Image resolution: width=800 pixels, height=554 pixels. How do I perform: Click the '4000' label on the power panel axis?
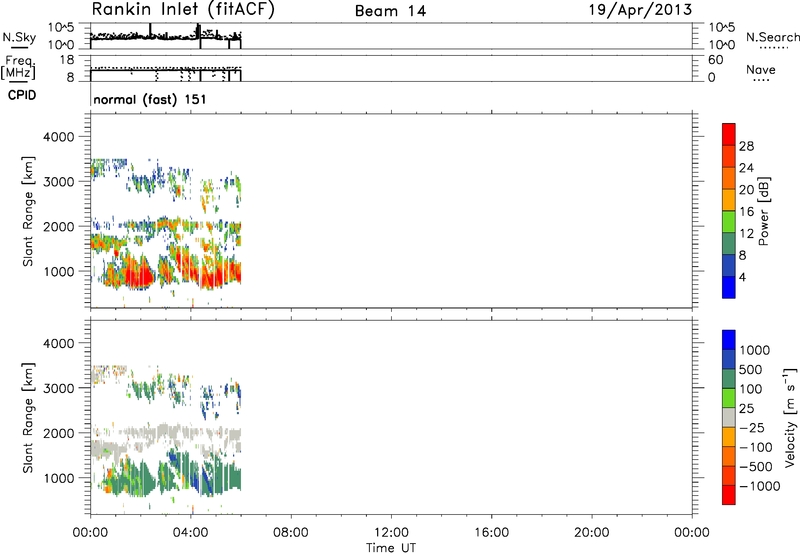point(58,137)
